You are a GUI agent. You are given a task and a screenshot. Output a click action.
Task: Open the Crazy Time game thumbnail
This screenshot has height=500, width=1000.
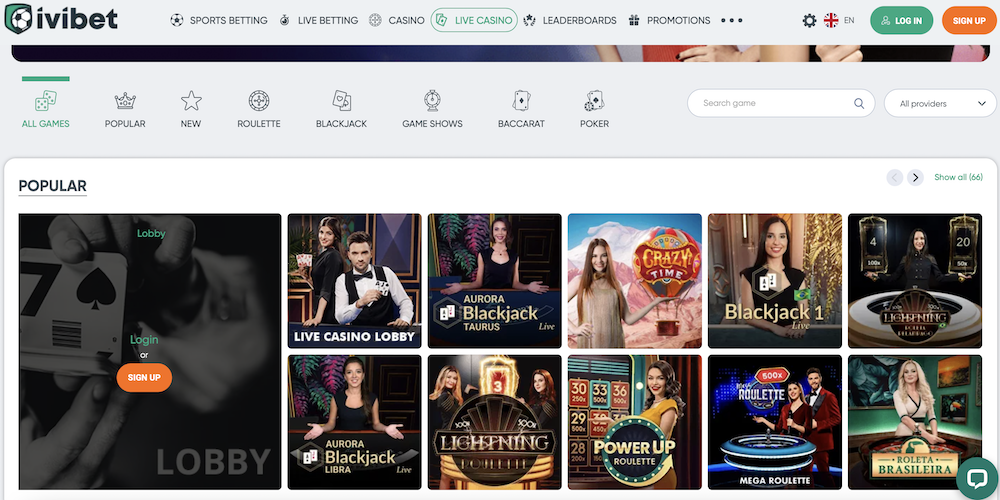pyautogui.click(x=634, y=281)
